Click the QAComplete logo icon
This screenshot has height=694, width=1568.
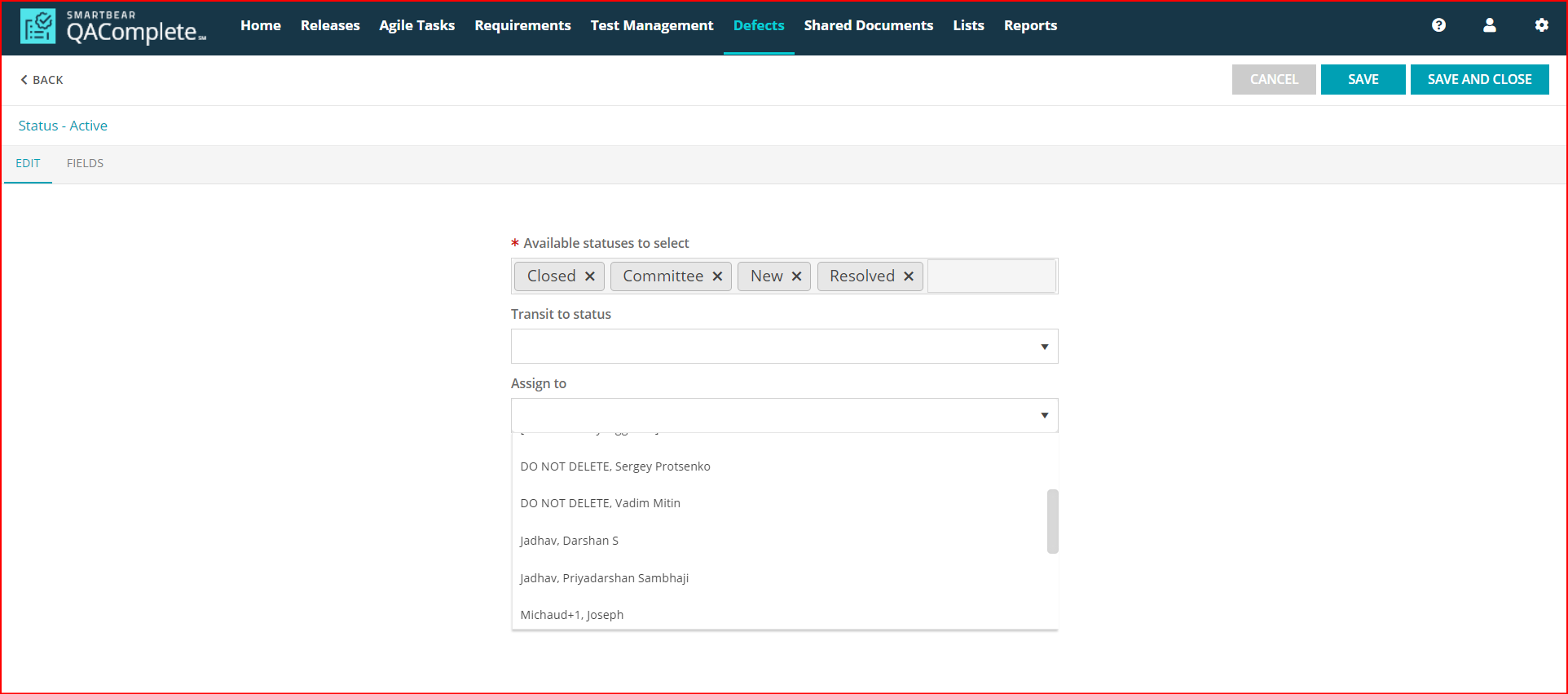[37, 26]
